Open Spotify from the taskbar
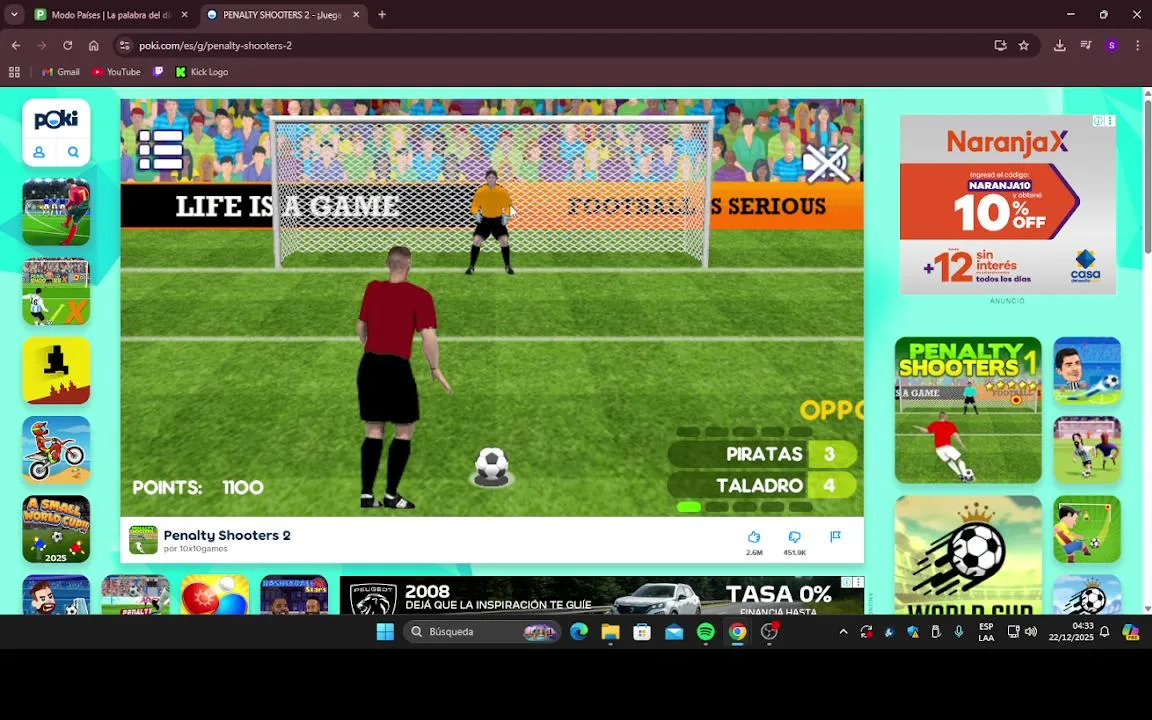Viewport: 1152px width, 720px height. coord(705,632)
